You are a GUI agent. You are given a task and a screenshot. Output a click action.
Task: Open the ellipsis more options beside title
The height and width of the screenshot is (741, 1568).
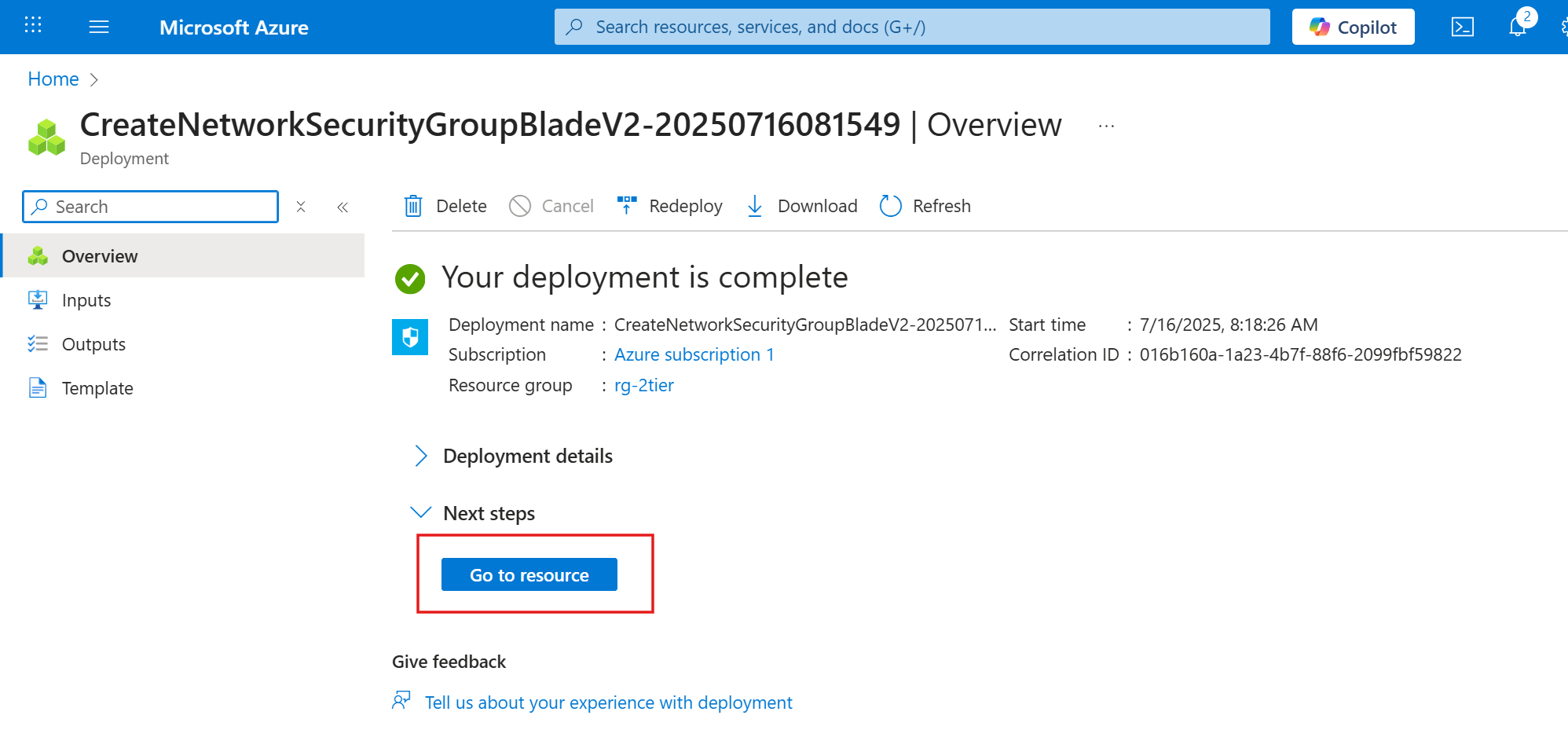click(x=1106, y=127)
